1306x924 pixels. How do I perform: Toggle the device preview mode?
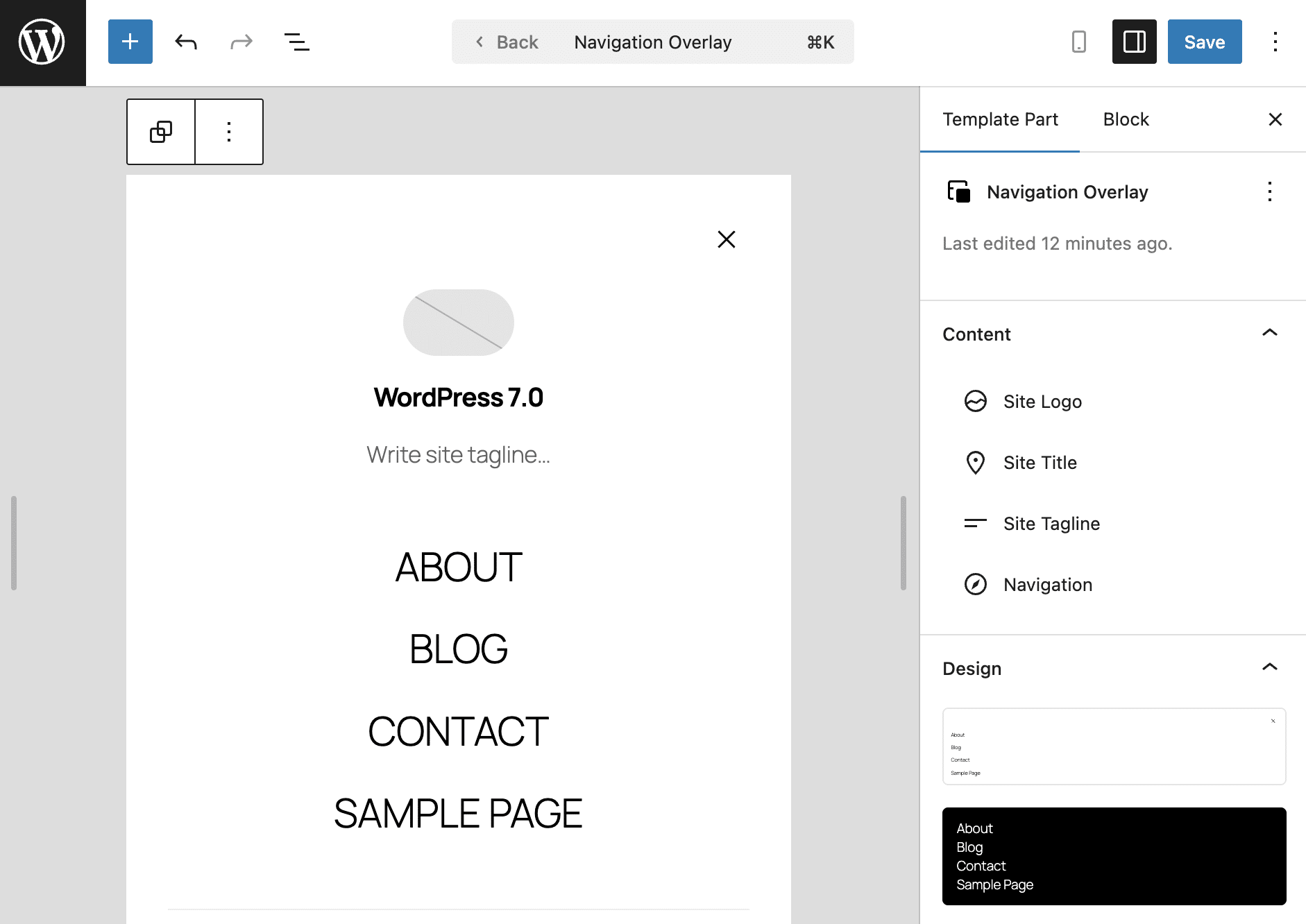point(1079,42)
